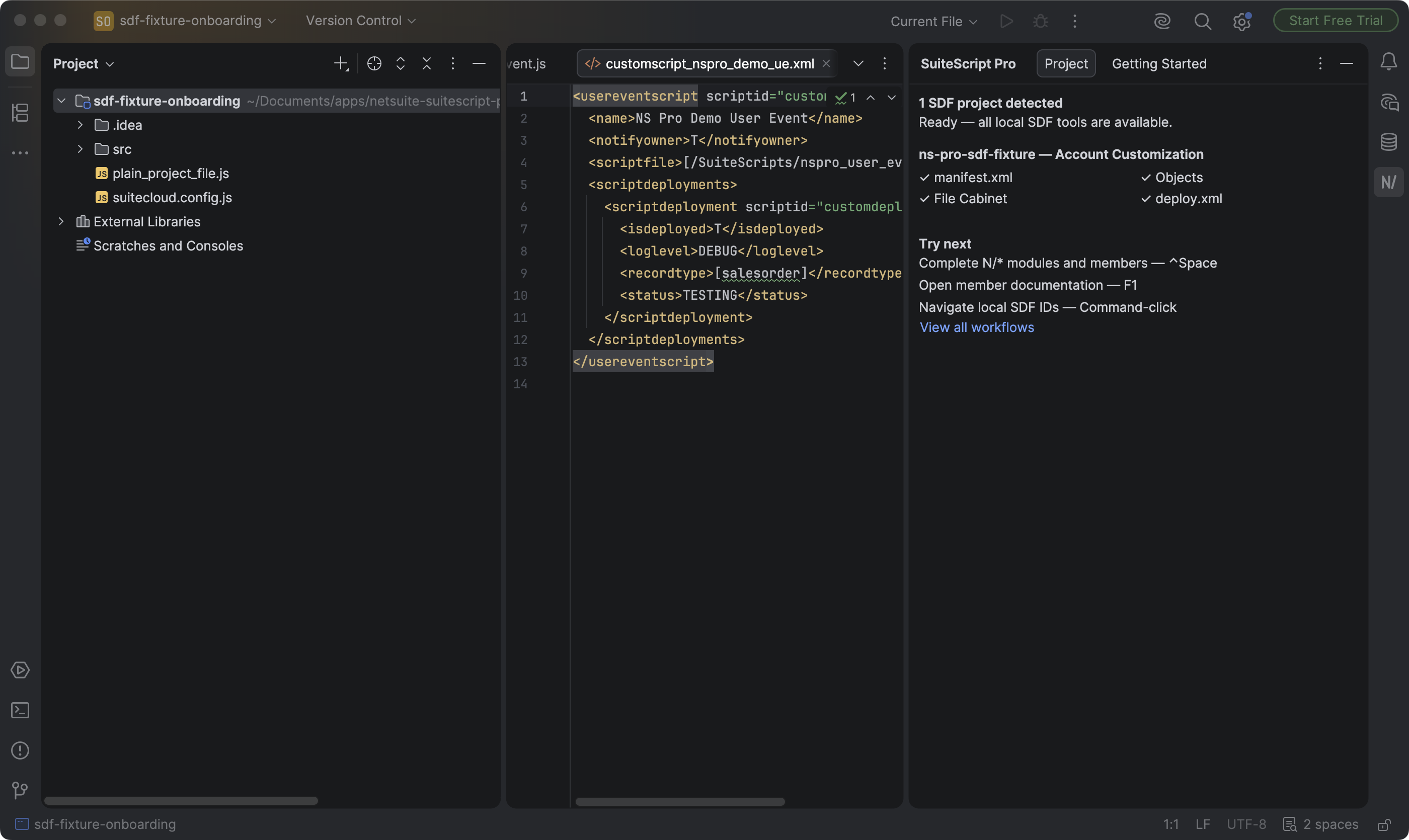Open editor tab options menu
Viewport: 1409px width, 840px height.
[885, 63]
